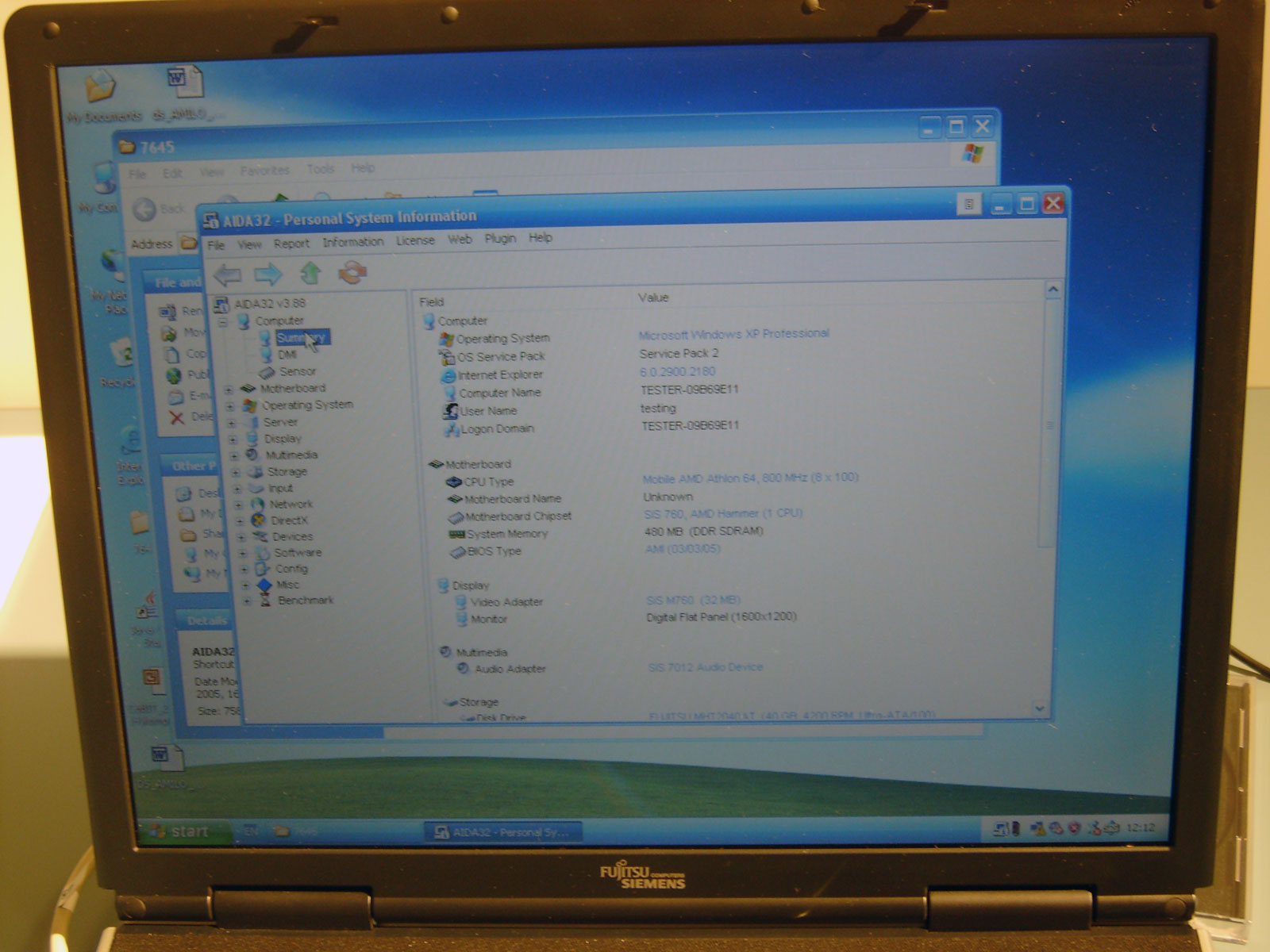Open the Report menu

coord(291,244)
